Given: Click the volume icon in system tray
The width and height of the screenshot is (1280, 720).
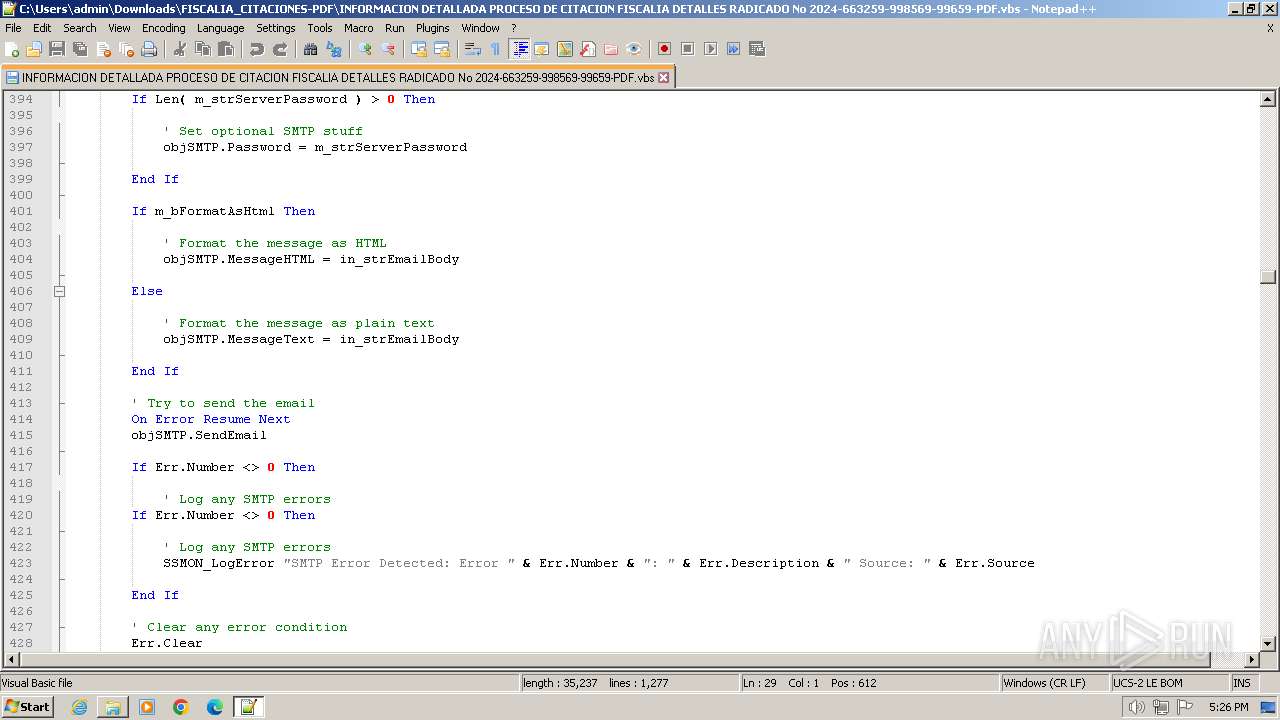Looking at the screenshot, I should tap(1136, 707).
